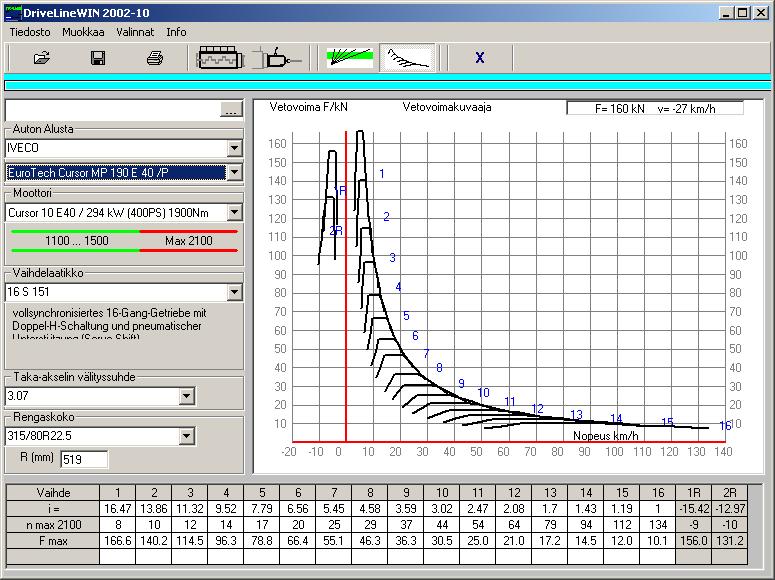This screenshot has width=775, height=580.
Task: Open the 16 S 151 gearbox dropdown
Action: coord(234,292)
